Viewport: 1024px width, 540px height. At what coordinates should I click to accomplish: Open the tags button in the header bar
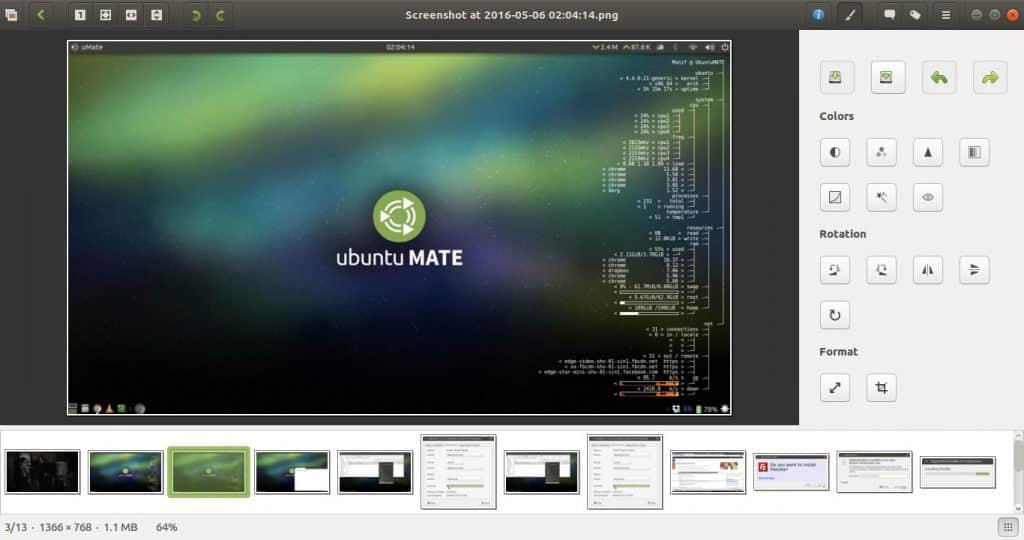[915, 15]
